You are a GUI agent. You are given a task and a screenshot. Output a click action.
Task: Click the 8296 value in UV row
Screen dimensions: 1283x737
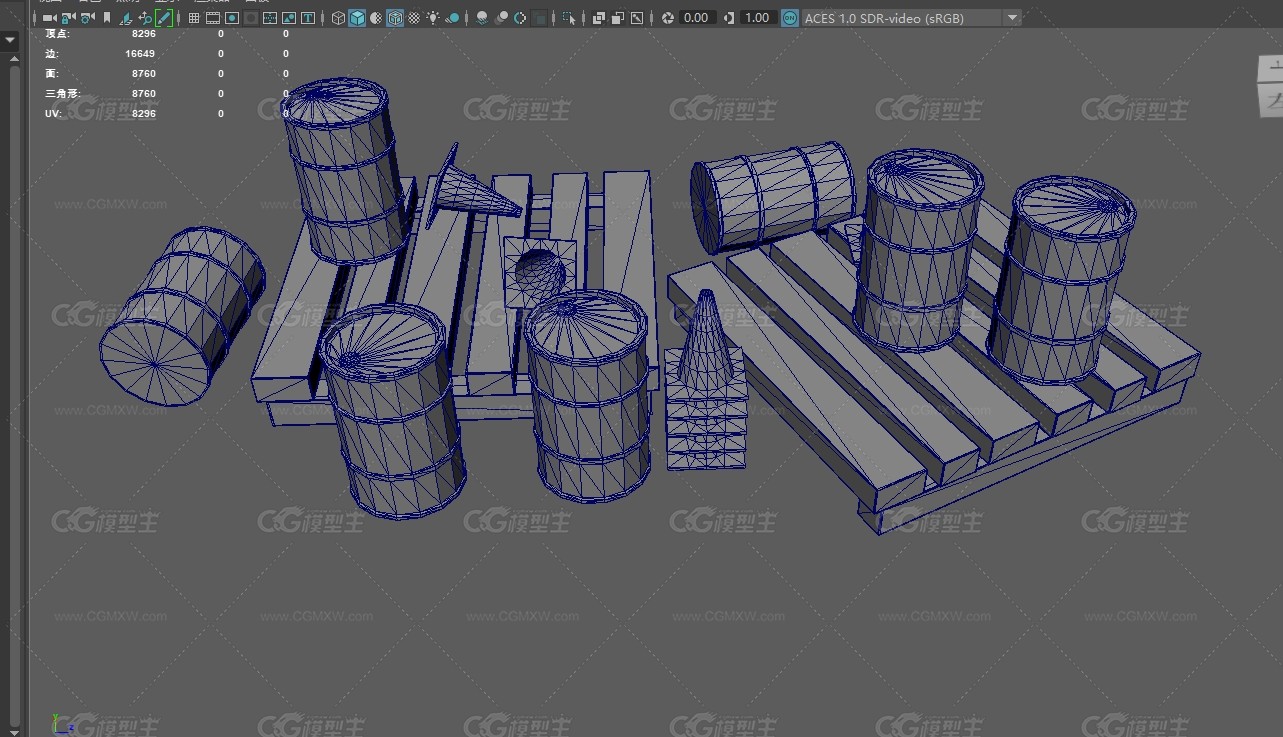coord(144,114)
